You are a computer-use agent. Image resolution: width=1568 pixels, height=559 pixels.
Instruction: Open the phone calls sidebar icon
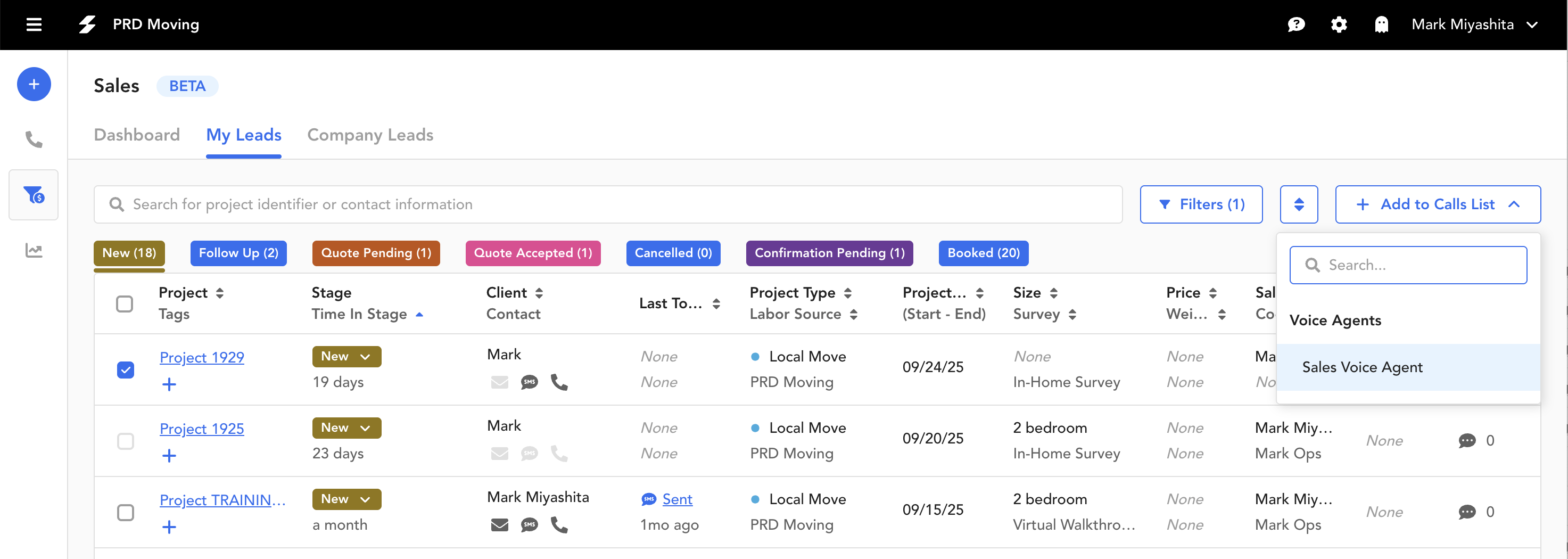pos(34,139)
